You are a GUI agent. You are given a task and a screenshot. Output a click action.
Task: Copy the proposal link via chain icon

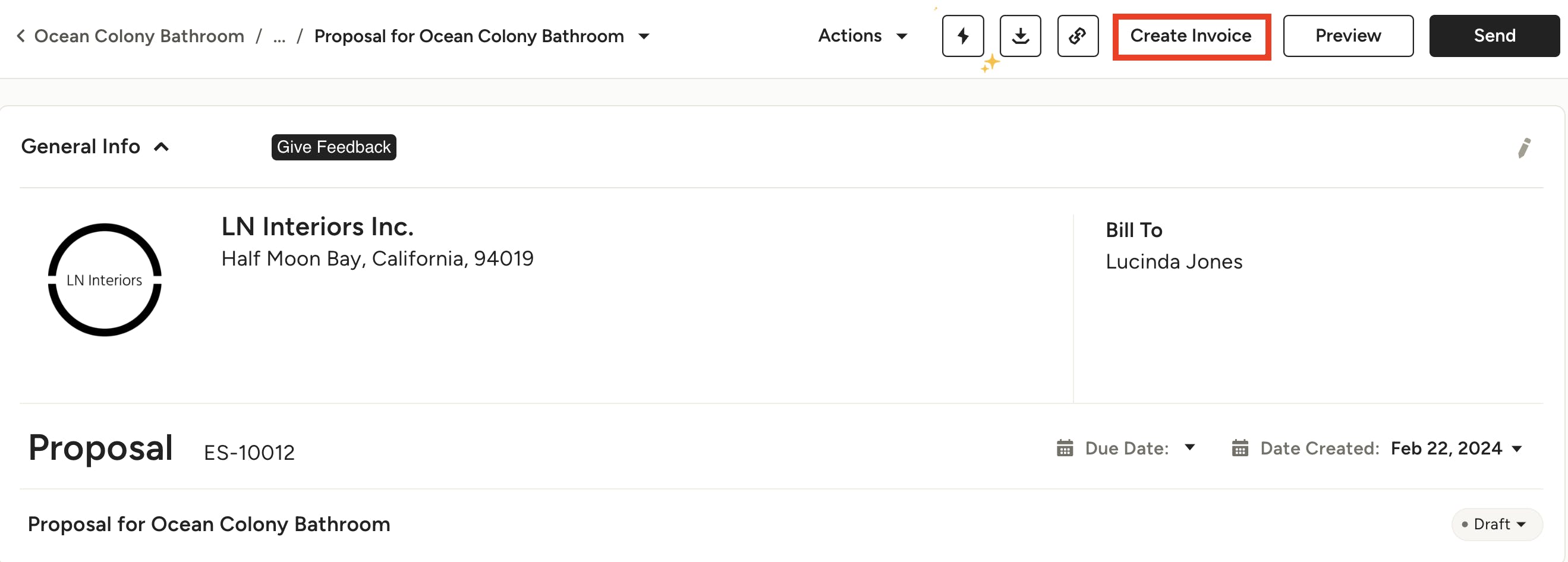coord(1078,36)
